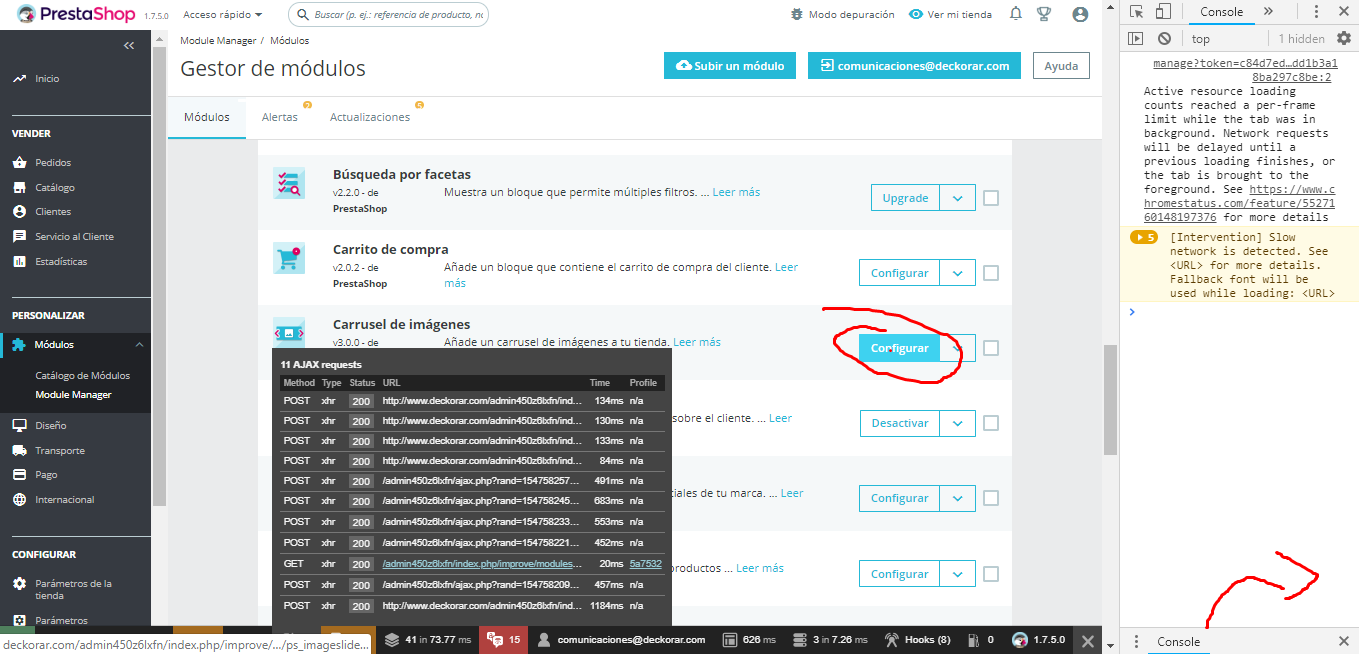
Task: Click the Desactivar button
Action: click(900, 423)
